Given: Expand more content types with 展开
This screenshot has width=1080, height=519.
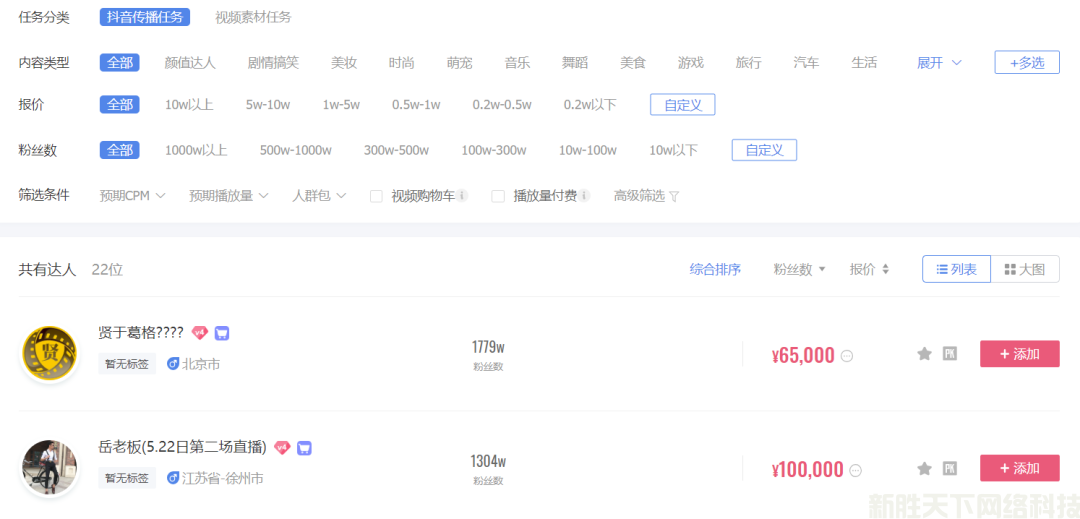Looking at the screenshot, I should point(939,63).
